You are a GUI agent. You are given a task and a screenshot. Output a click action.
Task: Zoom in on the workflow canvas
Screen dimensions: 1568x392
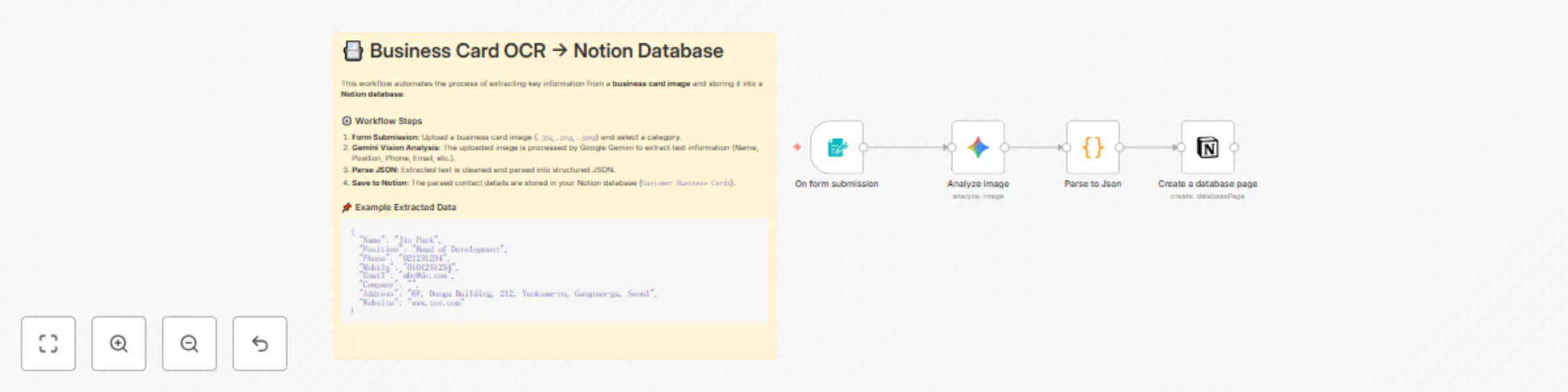[119, 344]
